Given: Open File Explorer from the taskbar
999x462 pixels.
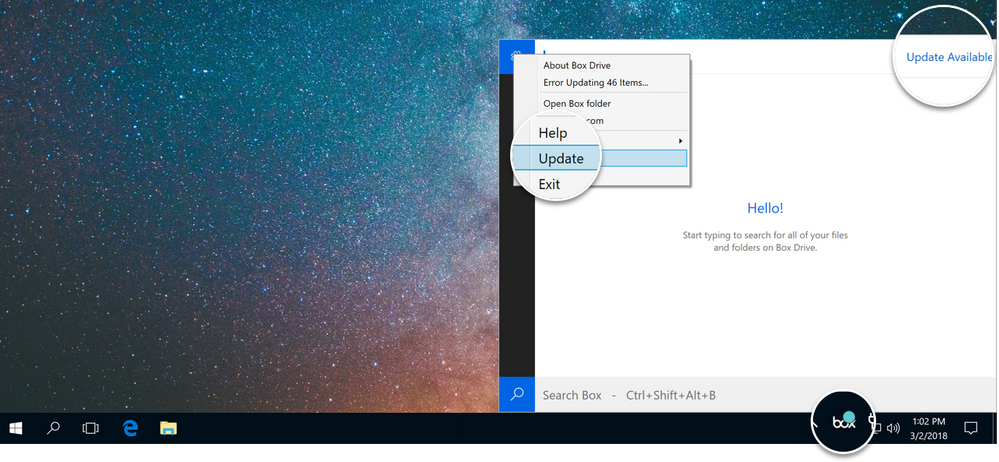Looking at the screenshot, I should [168, 428].
